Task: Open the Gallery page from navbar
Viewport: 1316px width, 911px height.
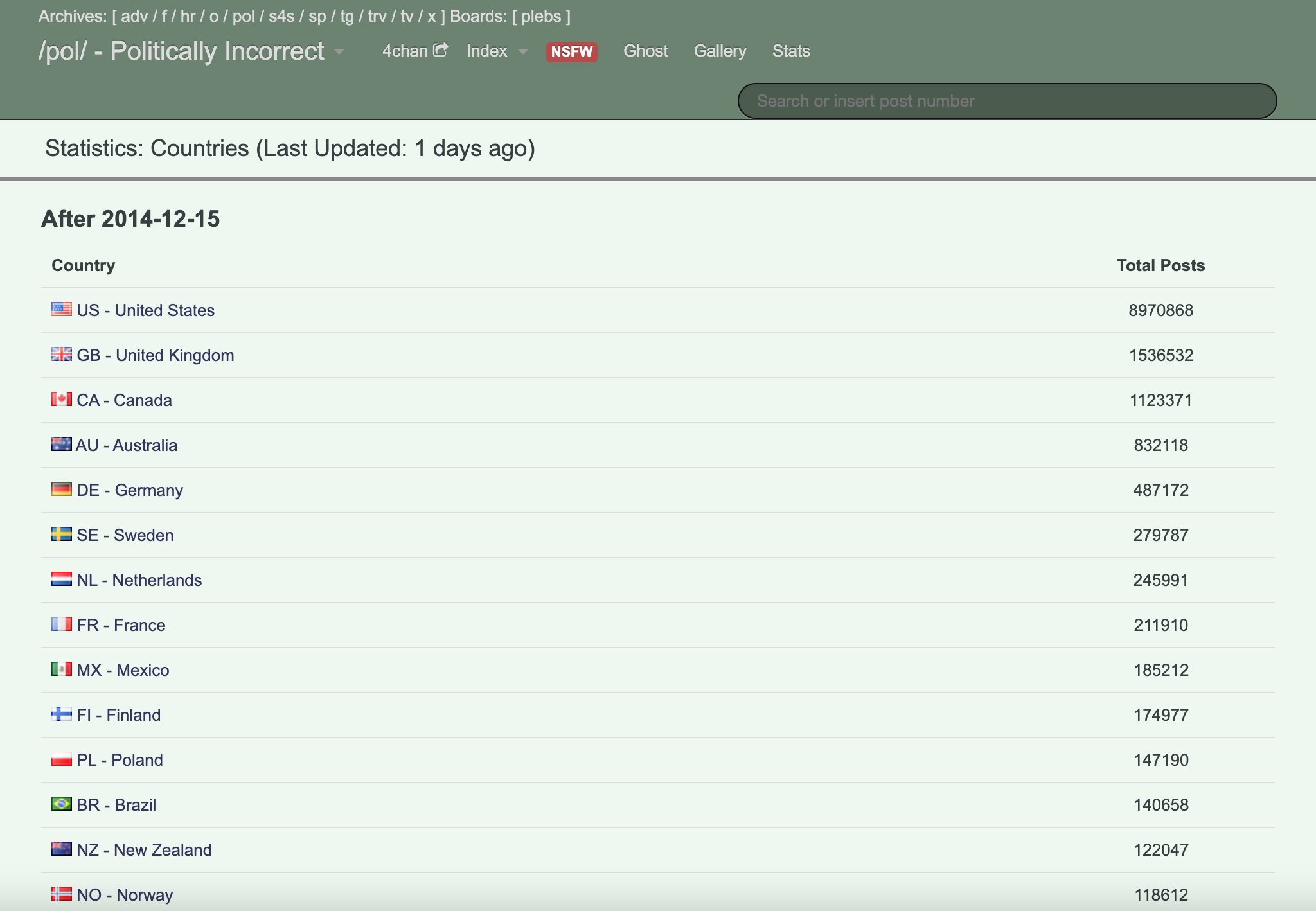Action: (720, 51)
